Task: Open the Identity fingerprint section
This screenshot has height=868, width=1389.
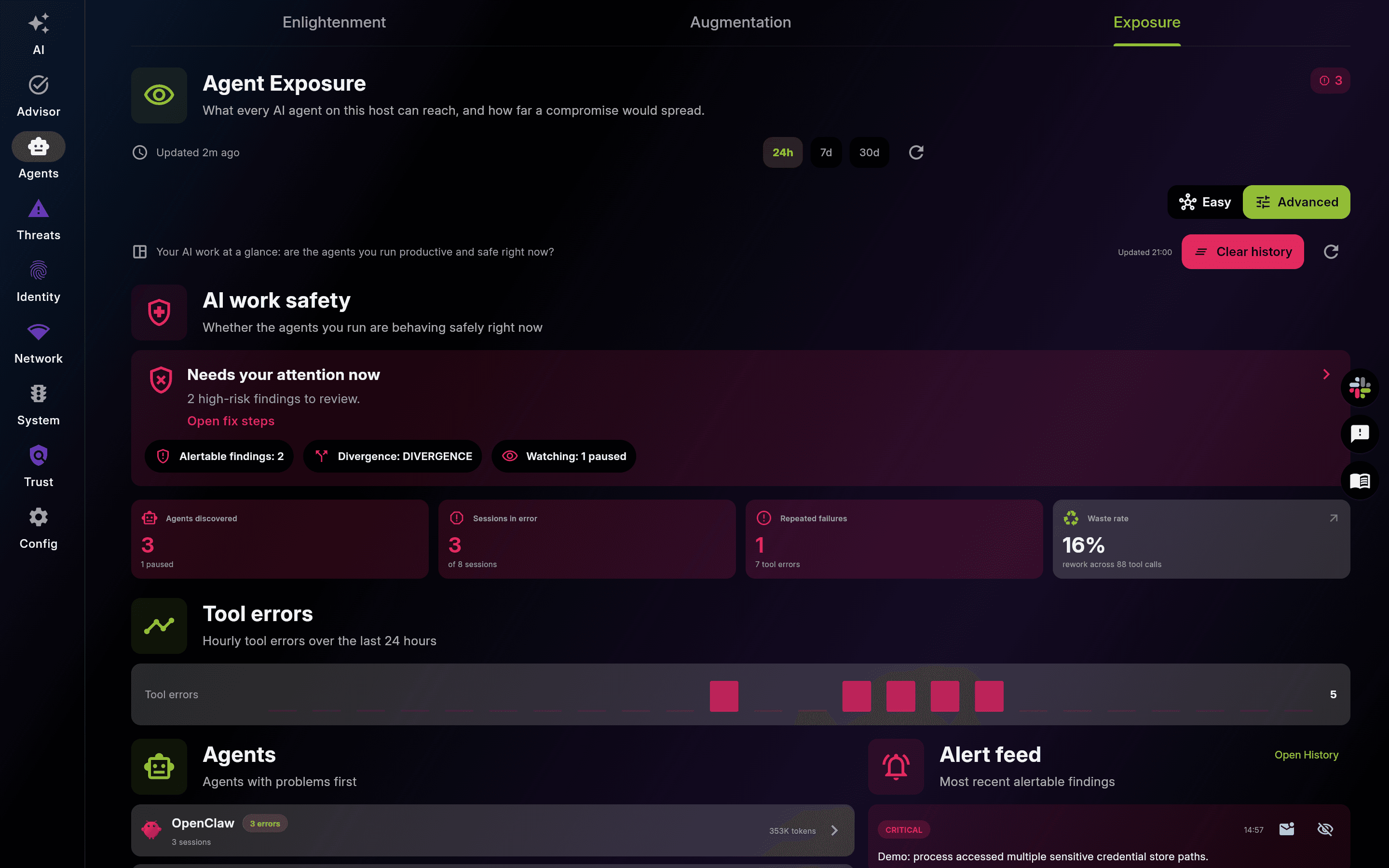Action: pos(39,281)
